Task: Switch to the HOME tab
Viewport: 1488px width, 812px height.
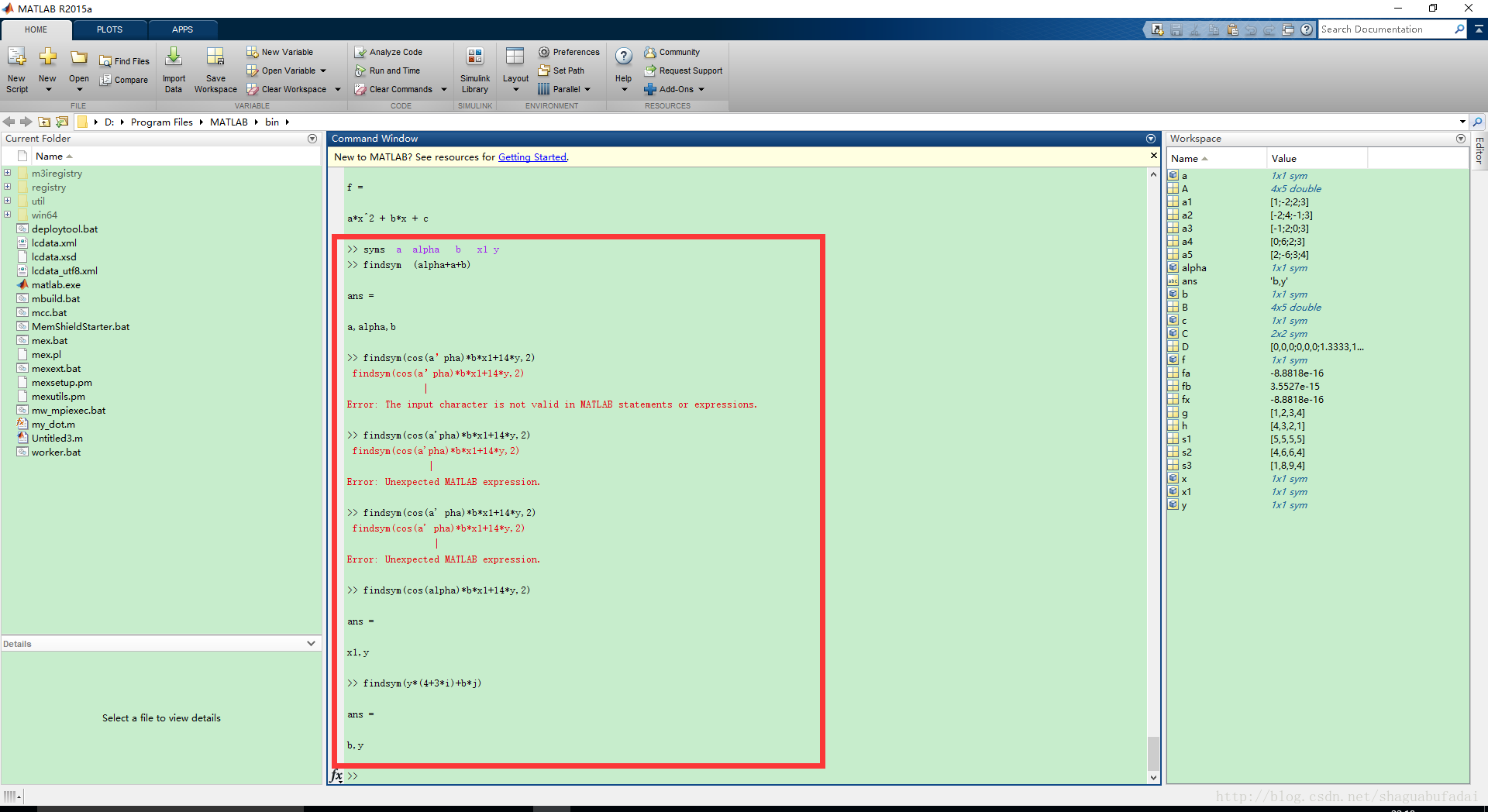Action: [36, 29]
